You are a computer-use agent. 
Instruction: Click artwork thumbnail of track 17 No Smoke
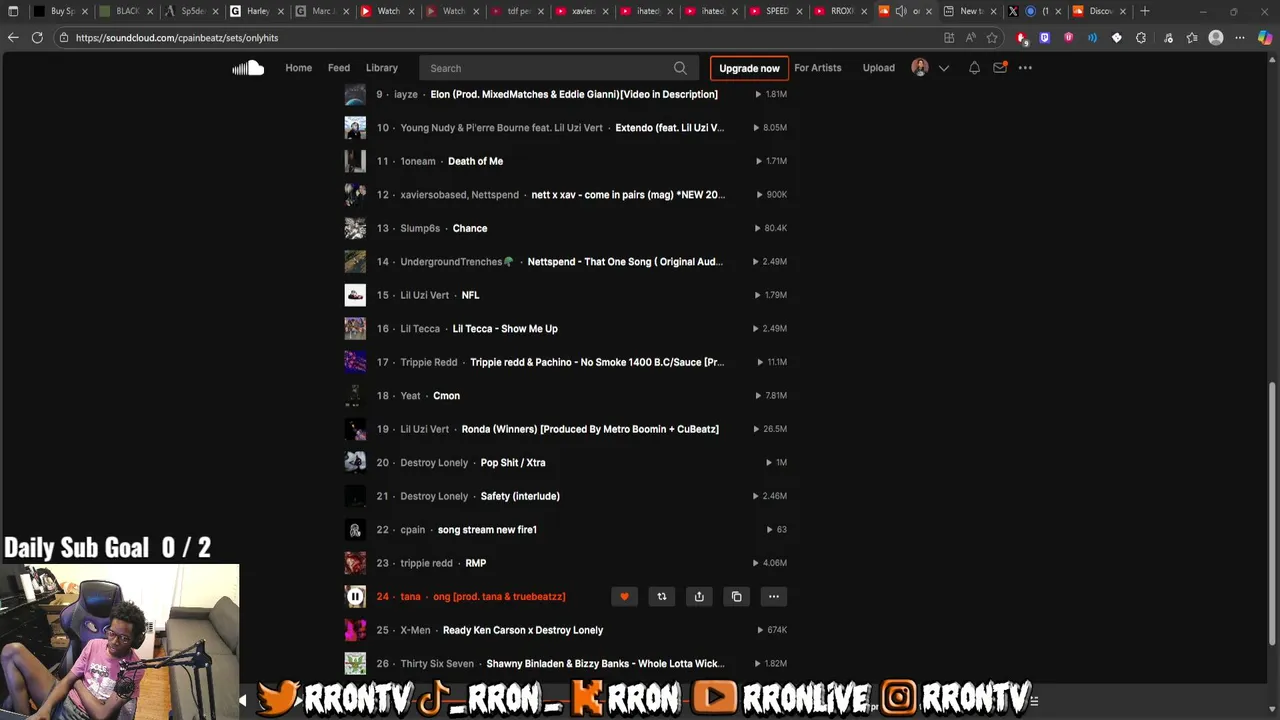tap(355, 362)
